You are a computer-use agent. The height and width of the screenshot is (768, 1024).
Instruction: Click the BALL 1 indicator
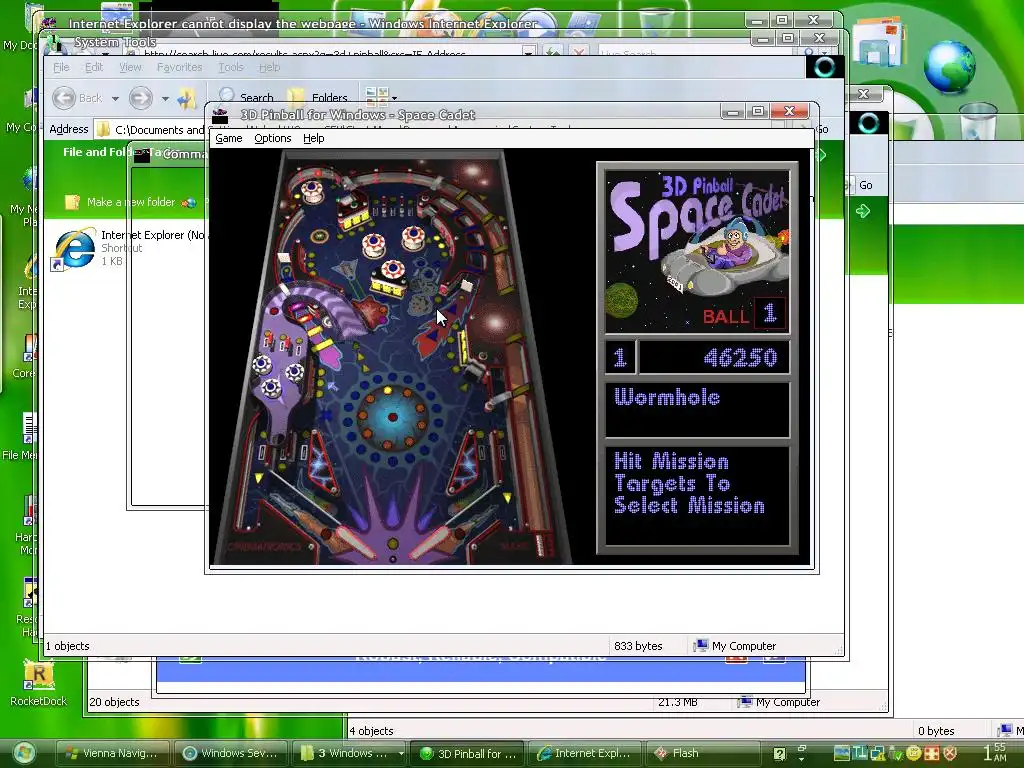click(744, 315)
